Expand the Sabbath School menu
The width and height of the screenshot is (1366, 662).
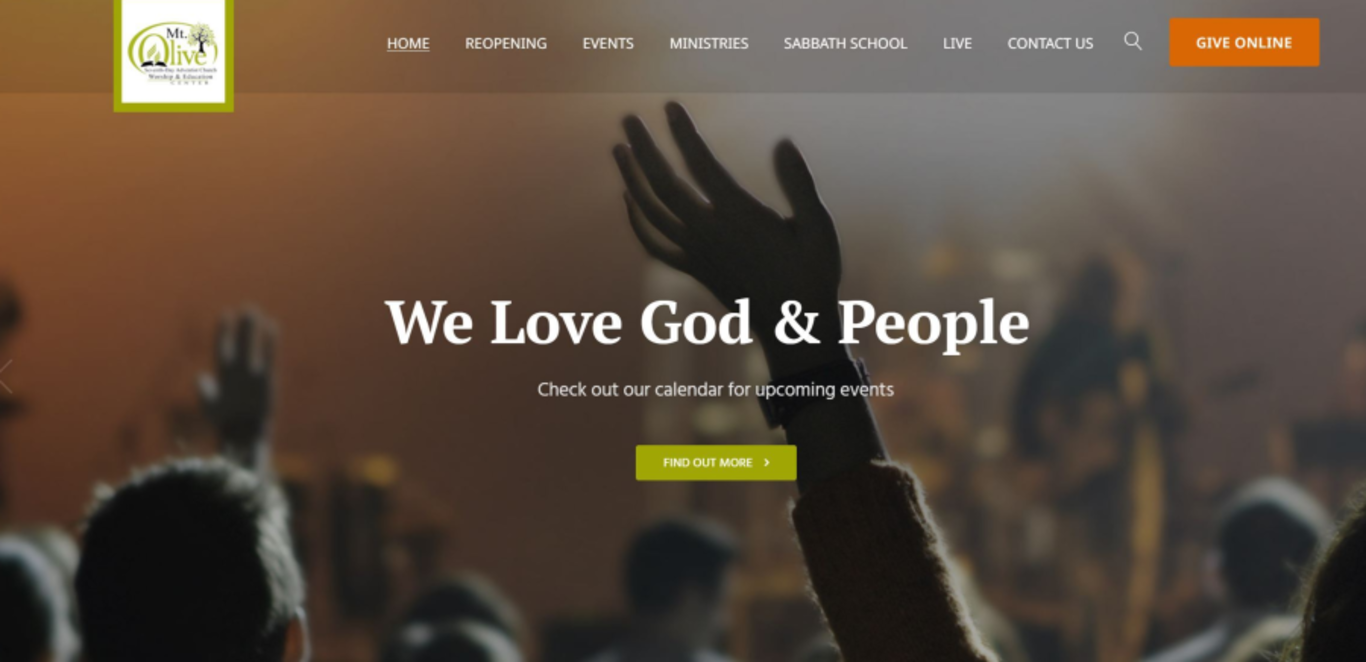coord(845,43)
